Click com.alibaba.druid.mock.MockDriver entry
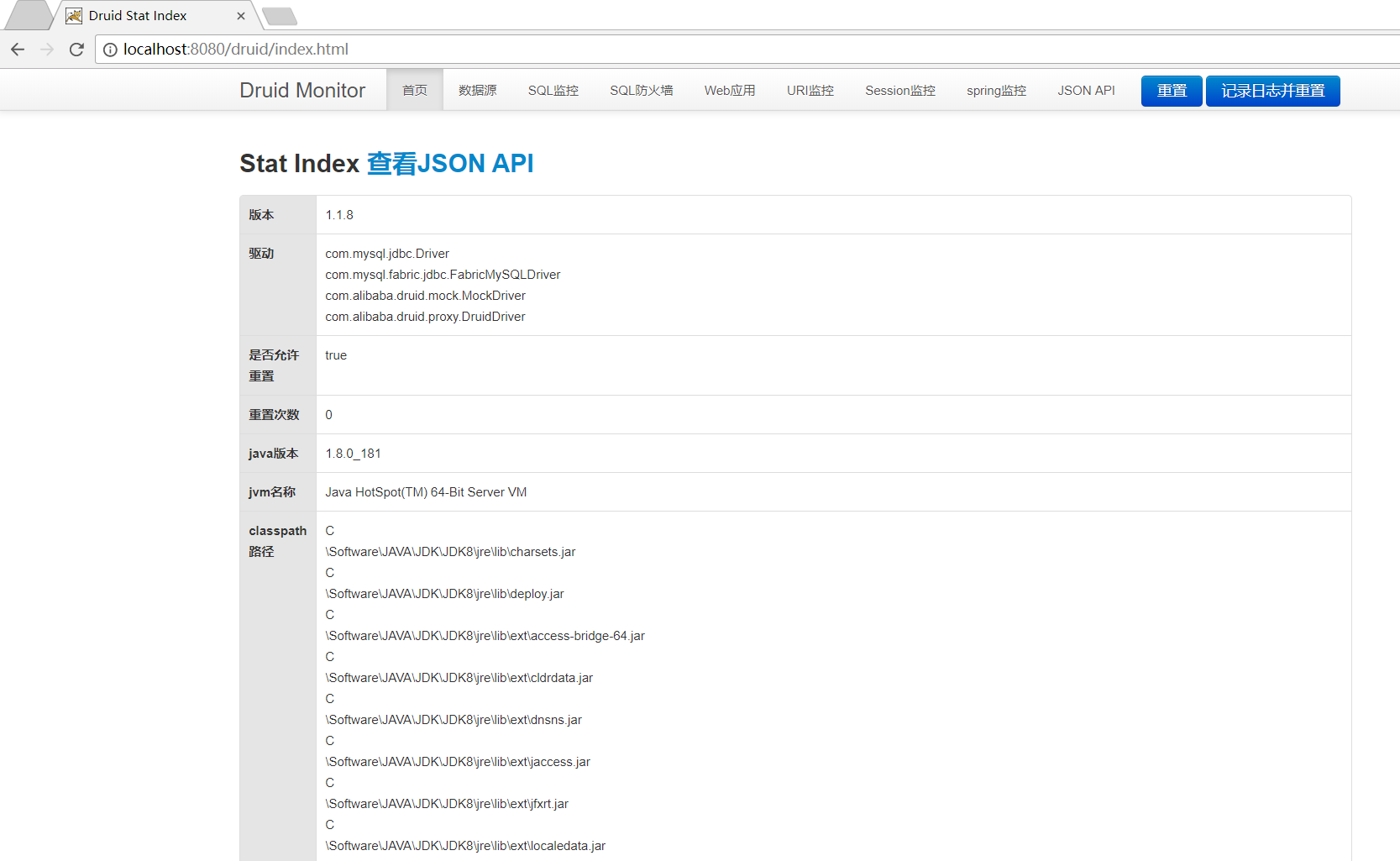This screenshot has height=861, width=1400. [425, 296]
